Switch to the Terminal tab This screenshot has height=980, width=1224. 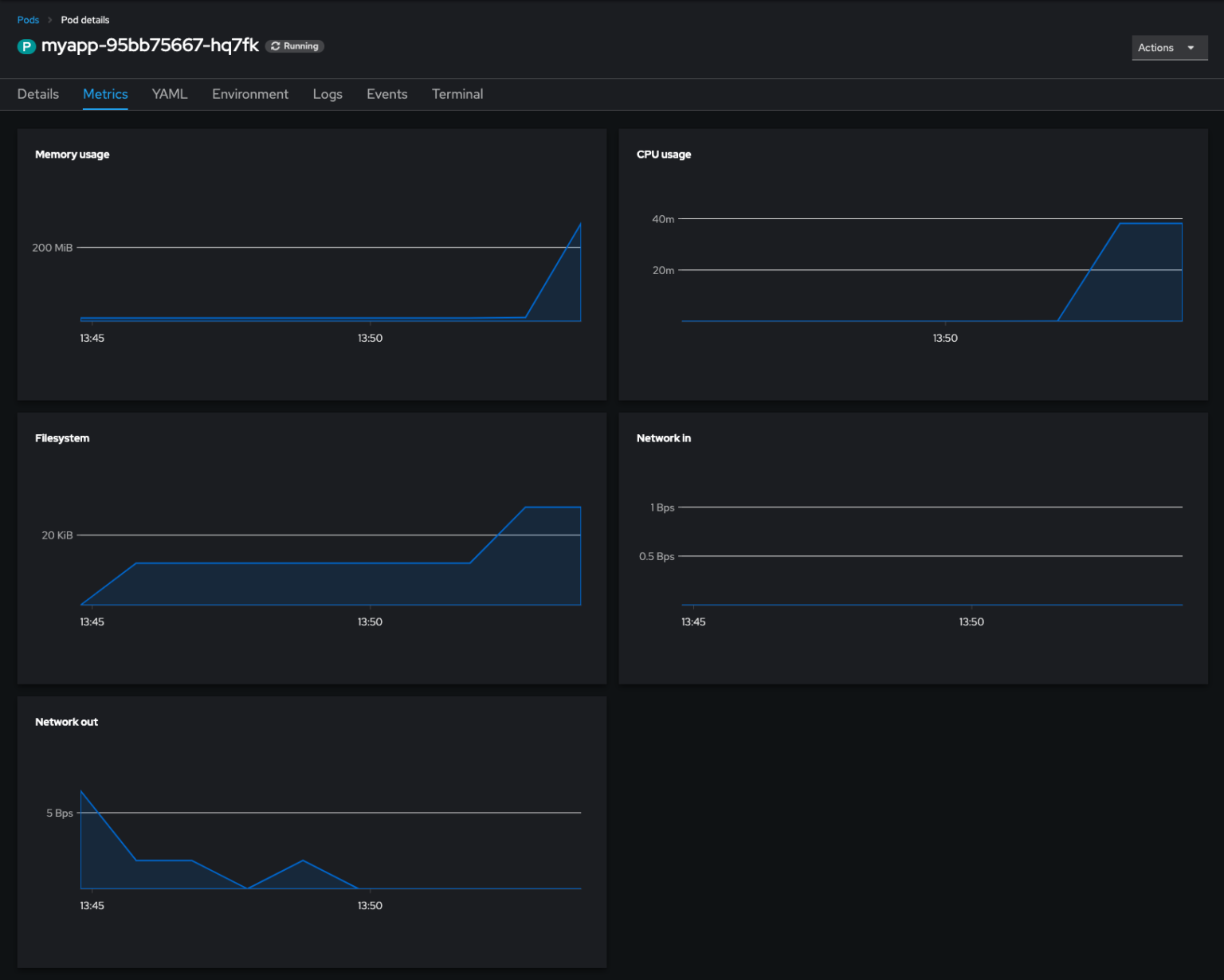[457, 94]
